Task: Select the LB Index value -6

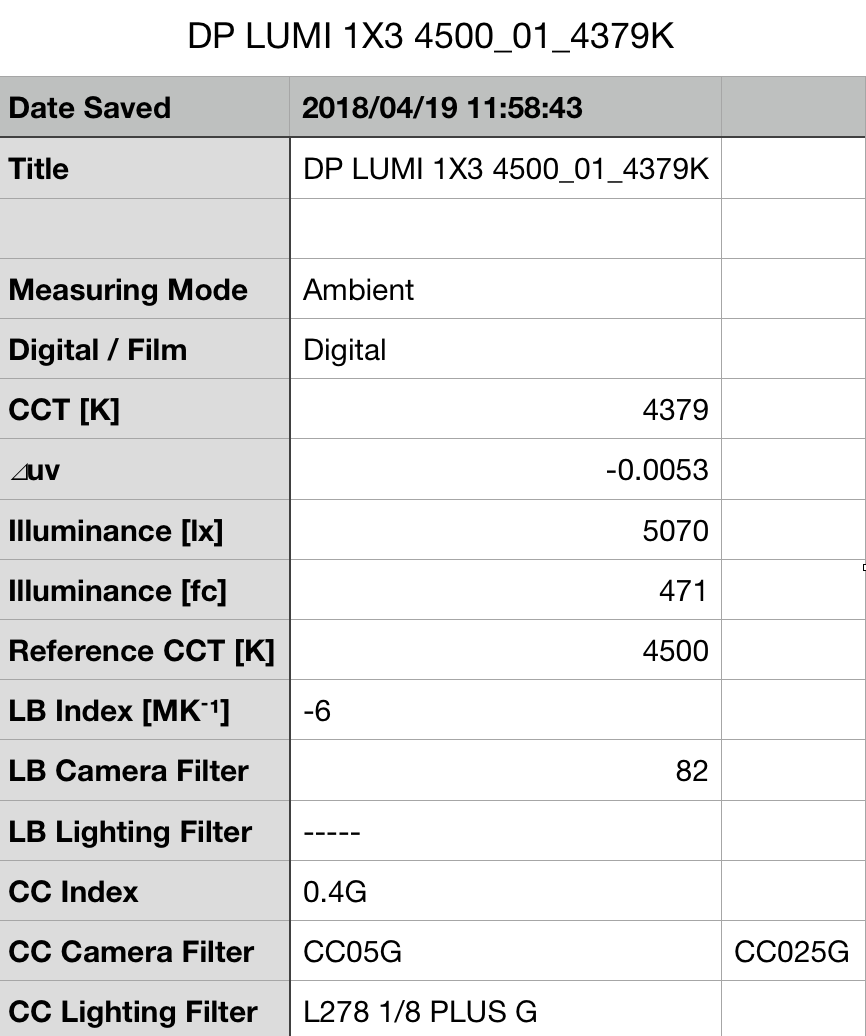Action: click(x=317, y=711)
